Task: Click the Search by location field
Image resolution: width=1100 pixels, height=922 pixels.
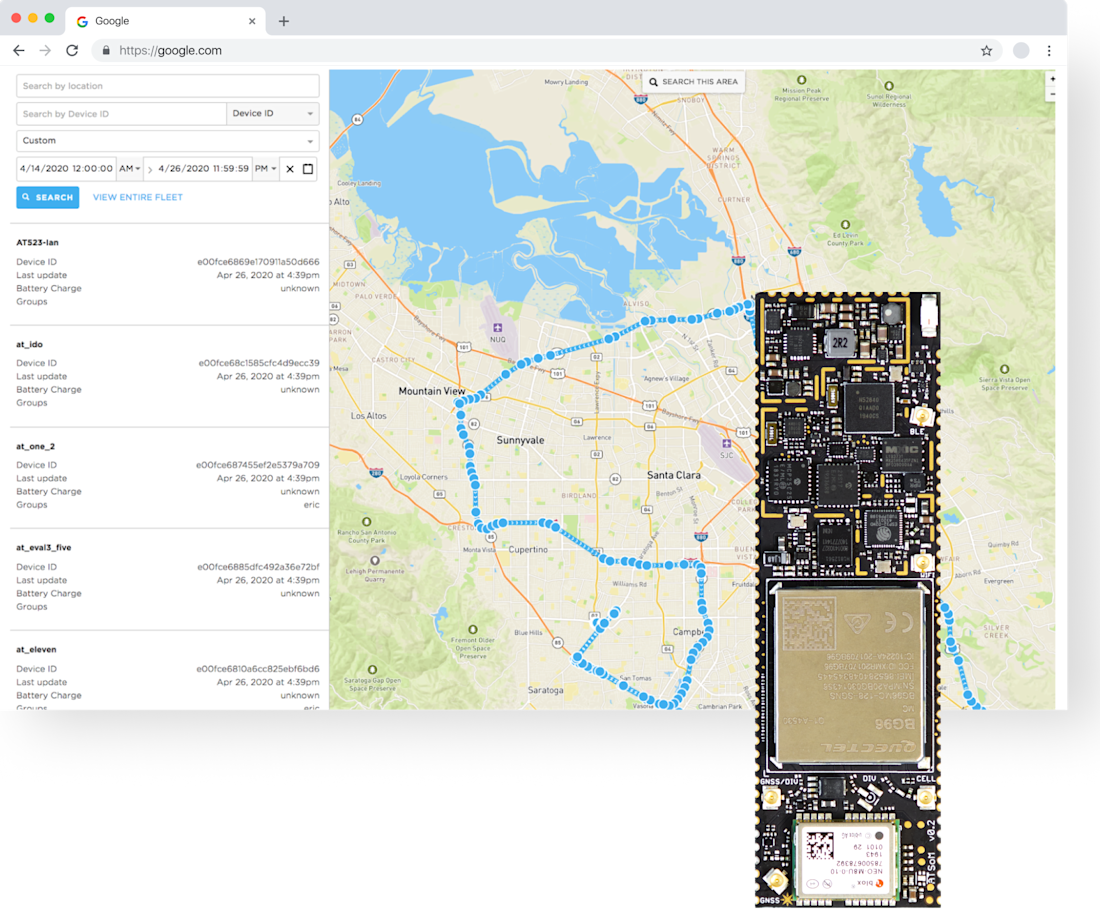Action: tap(168, 86)
